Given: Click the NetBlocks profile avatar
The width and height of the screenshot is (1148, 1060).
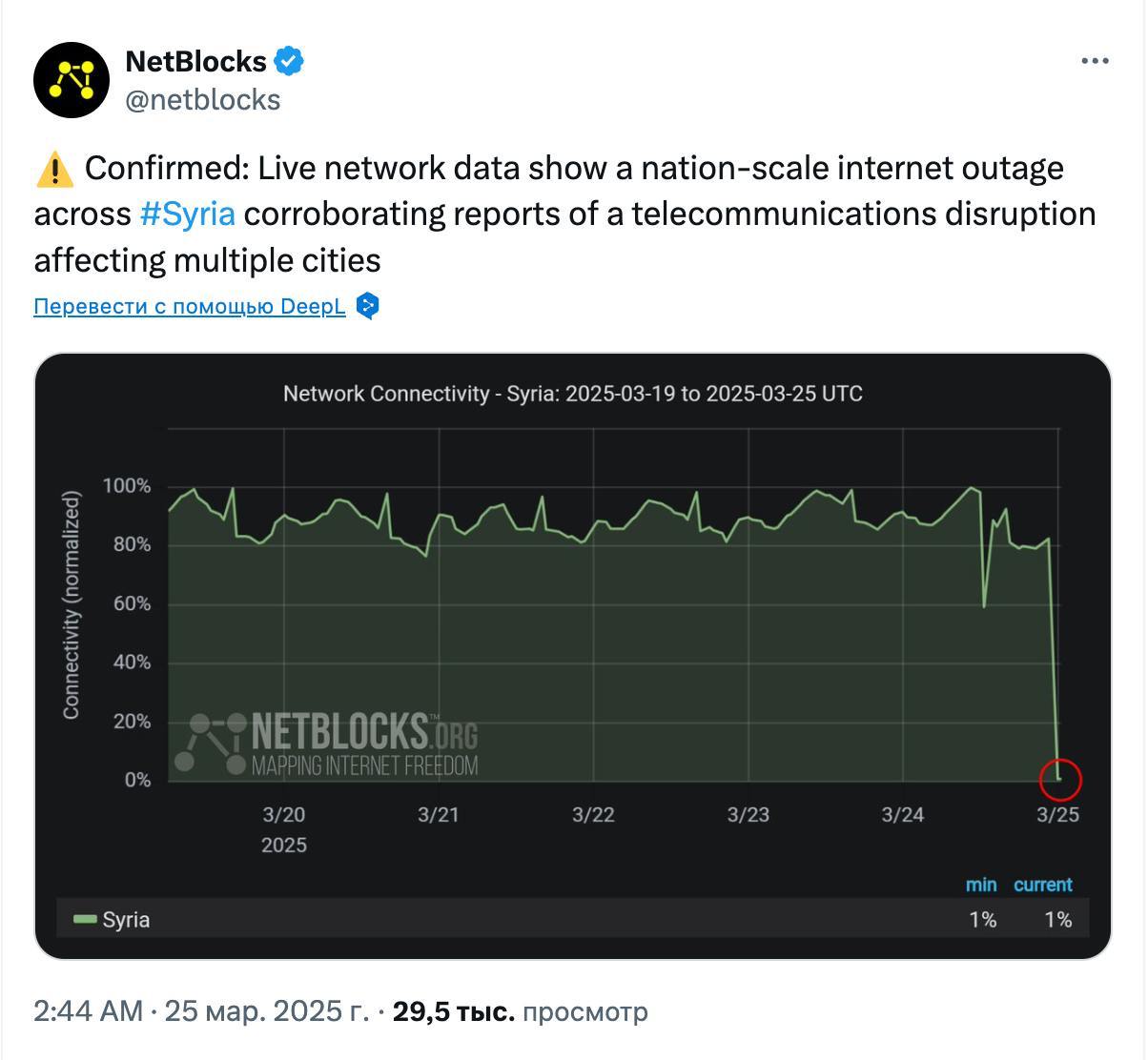Looking at the screenshot, I should click(x=72, y=80).
